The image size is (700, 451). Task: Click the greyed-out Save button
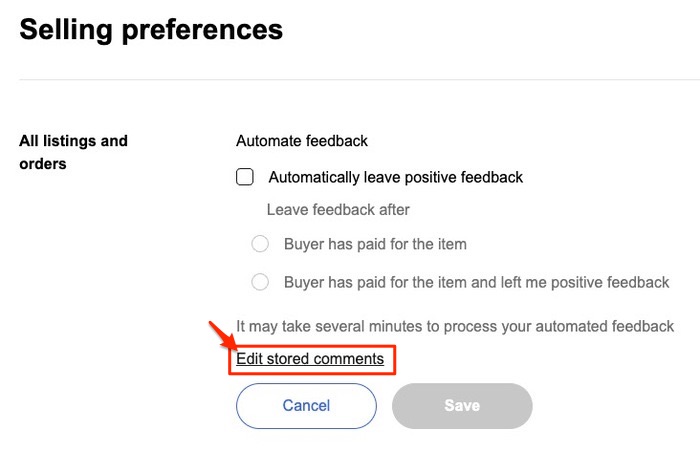(x=462, y=405)
